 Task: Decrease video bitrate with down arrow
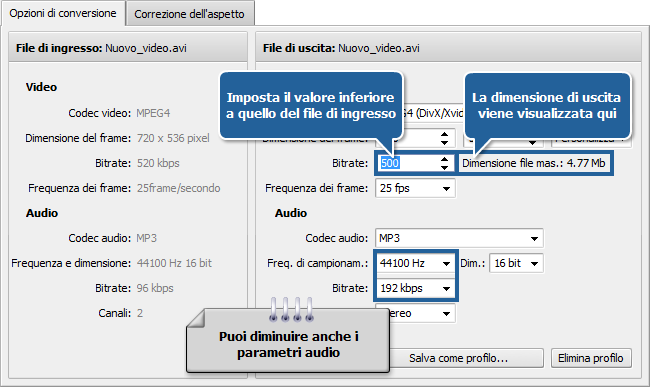click(x=444, y=167)
